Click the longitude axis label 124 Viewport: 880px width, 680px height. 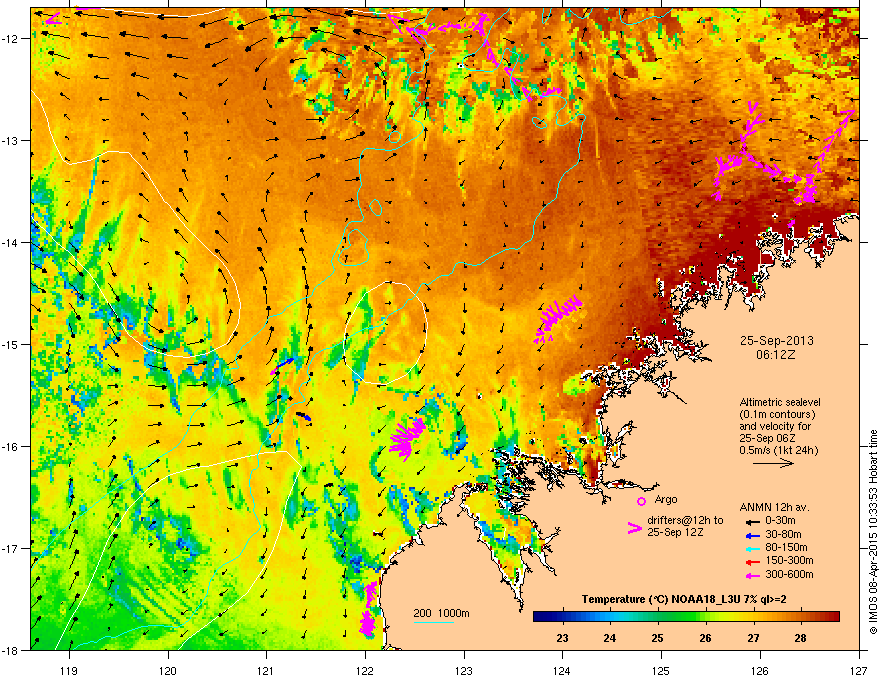tap(562, 670)
